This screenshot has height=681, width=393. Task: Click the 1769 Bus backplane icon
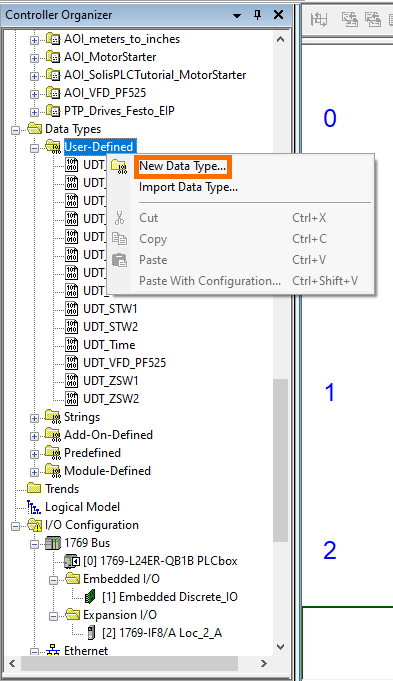53,543
